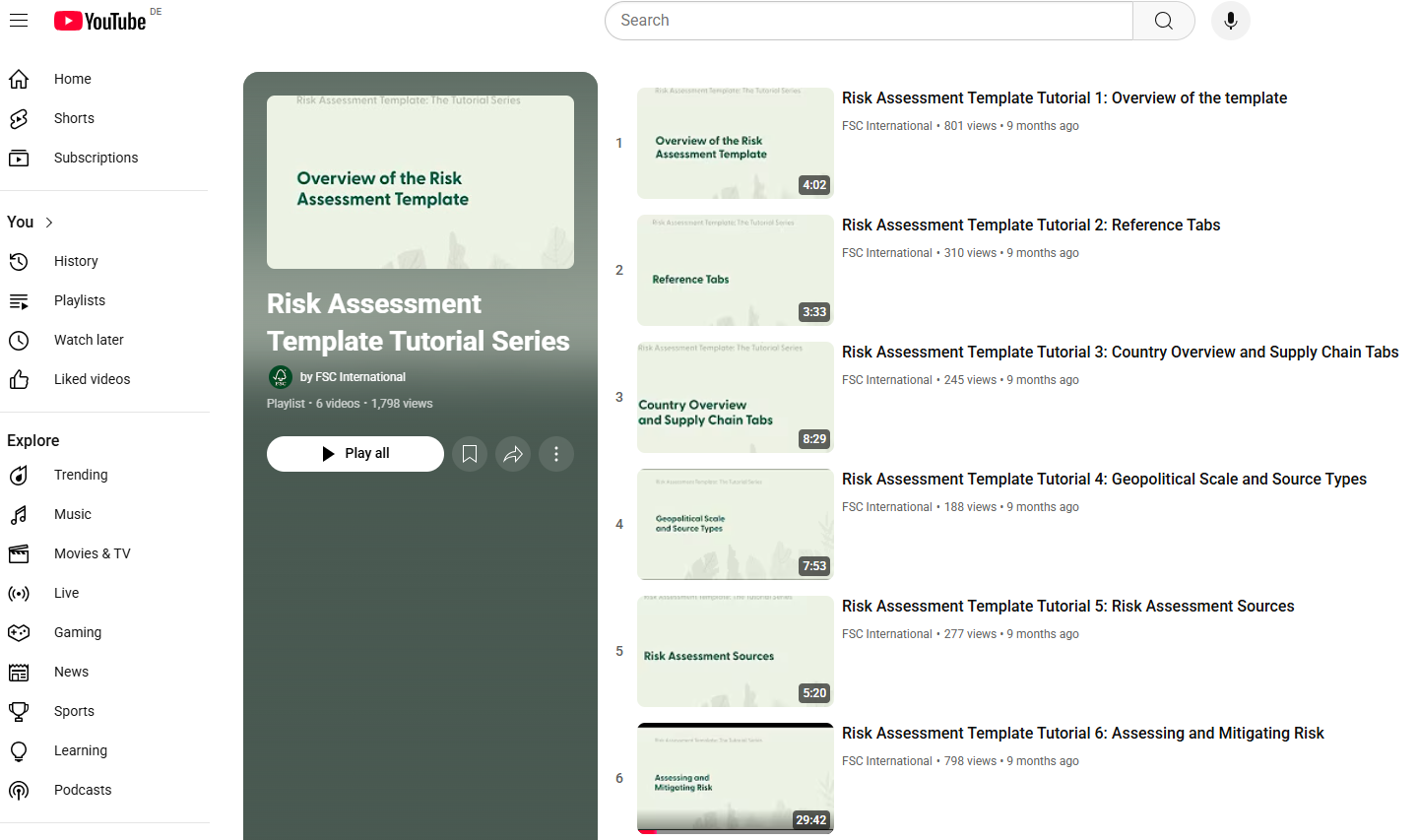Click the Podcasts icon
Screen dimensions: 1418x840
pos(19,790)
